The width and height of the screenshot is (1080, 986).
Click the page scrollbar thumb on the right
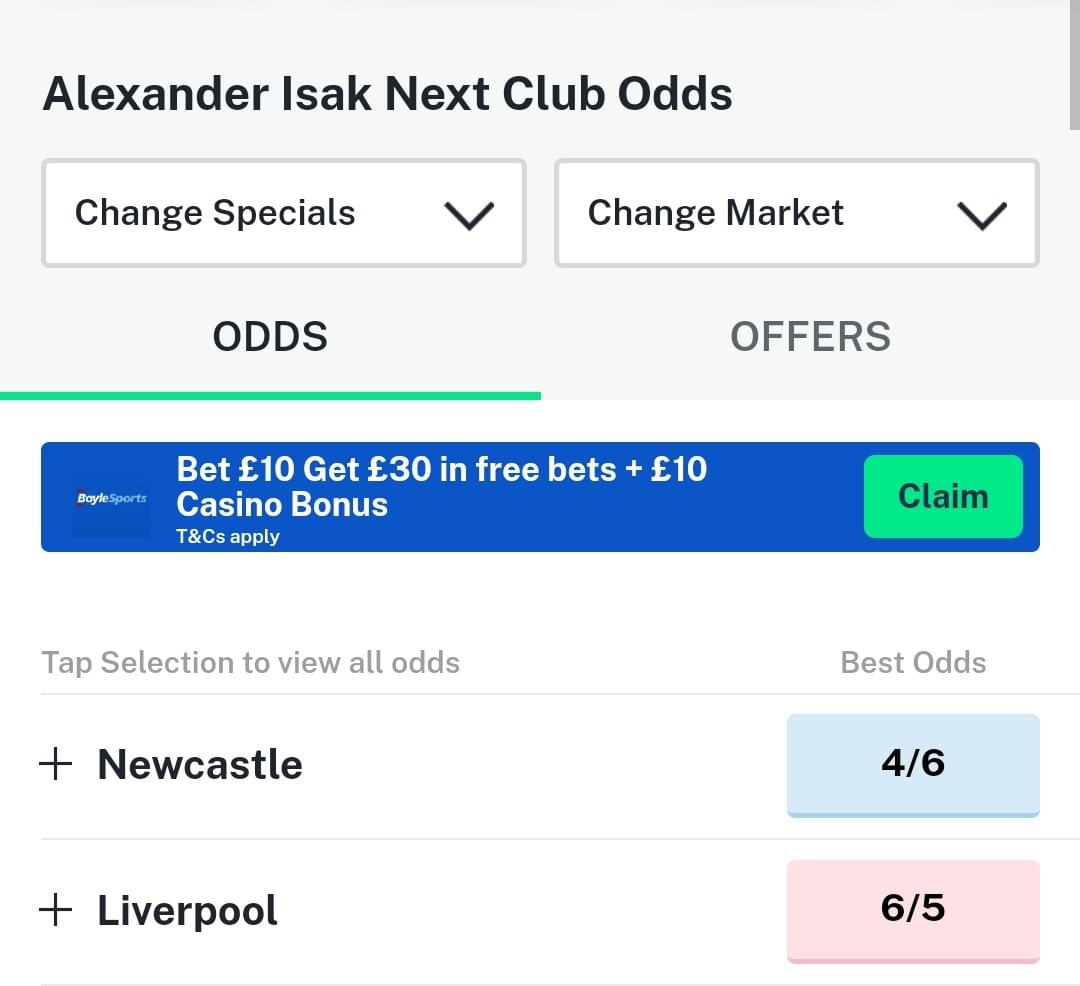[1074, 65]
